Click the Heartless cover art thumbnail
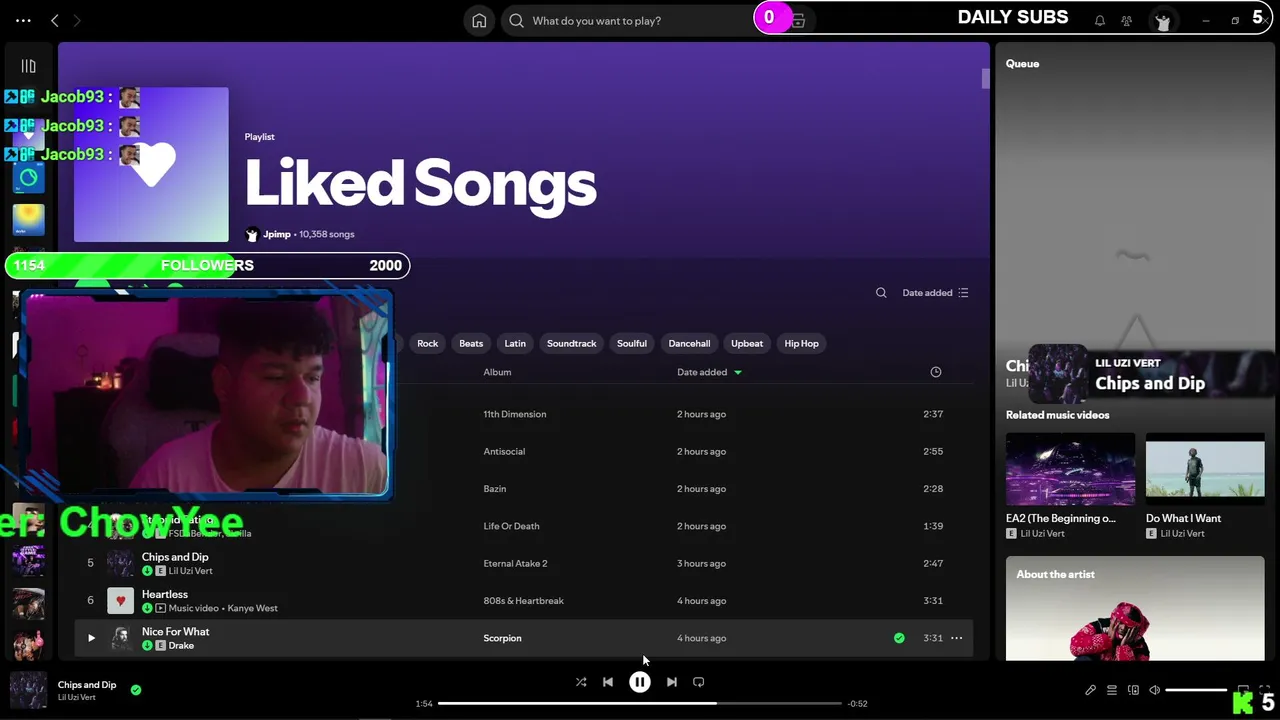Screen dimensions: 1280x720 click(x=120, y=601)
